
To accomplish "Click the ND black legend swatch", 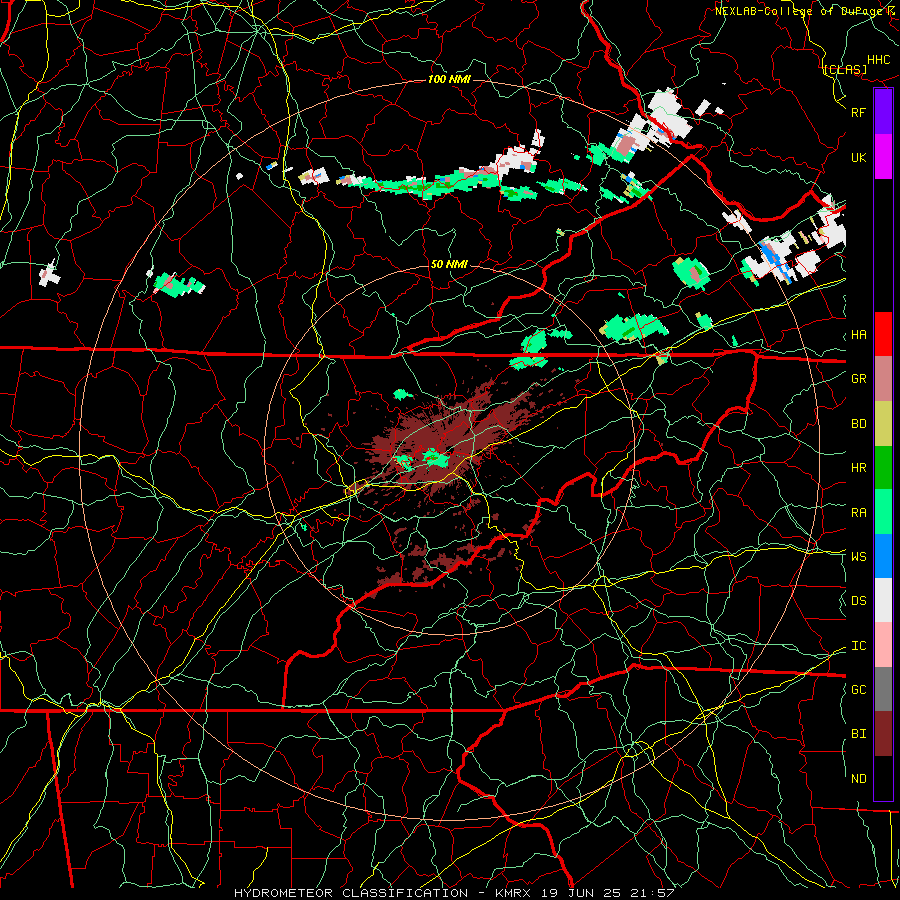I will tap(883, 778).
